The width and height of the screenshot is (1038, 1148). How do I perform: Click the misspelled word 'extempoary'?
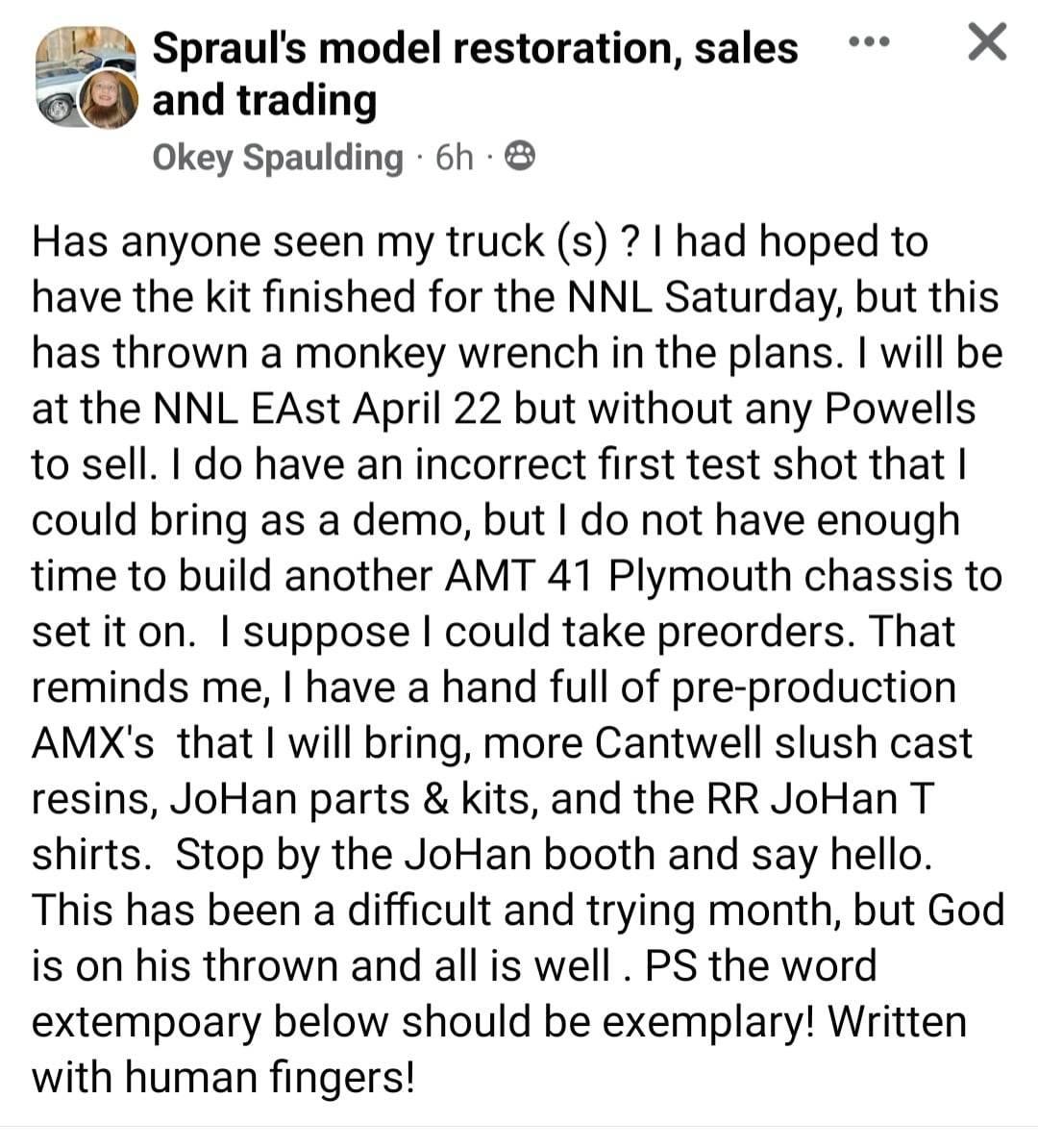(146, 1023)
